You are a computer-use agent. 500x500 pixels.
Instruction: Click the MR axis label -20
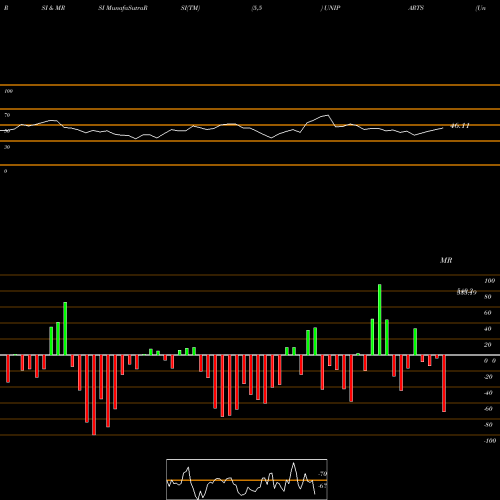[488, 377]
